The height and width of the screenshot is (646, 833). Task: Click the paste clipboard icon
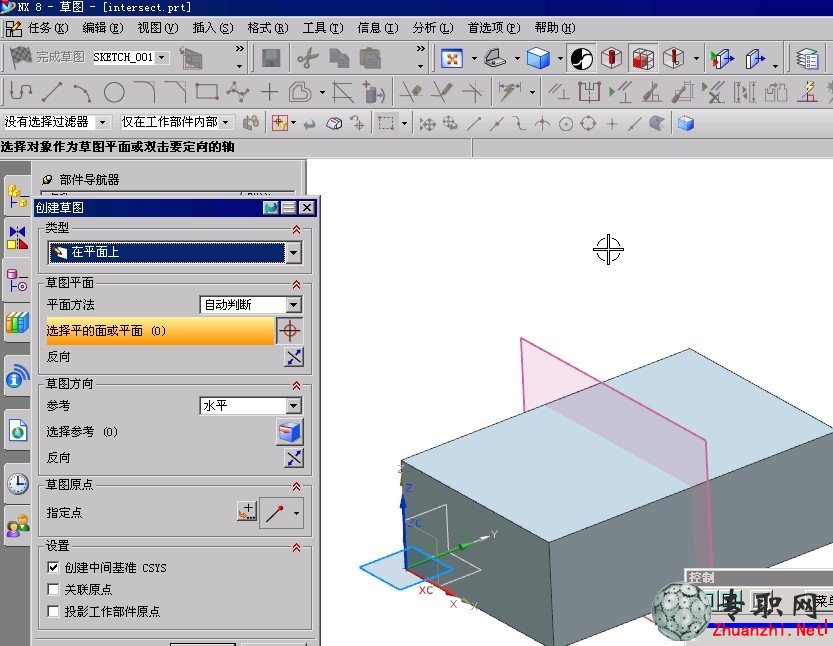(x=370, y=58)
